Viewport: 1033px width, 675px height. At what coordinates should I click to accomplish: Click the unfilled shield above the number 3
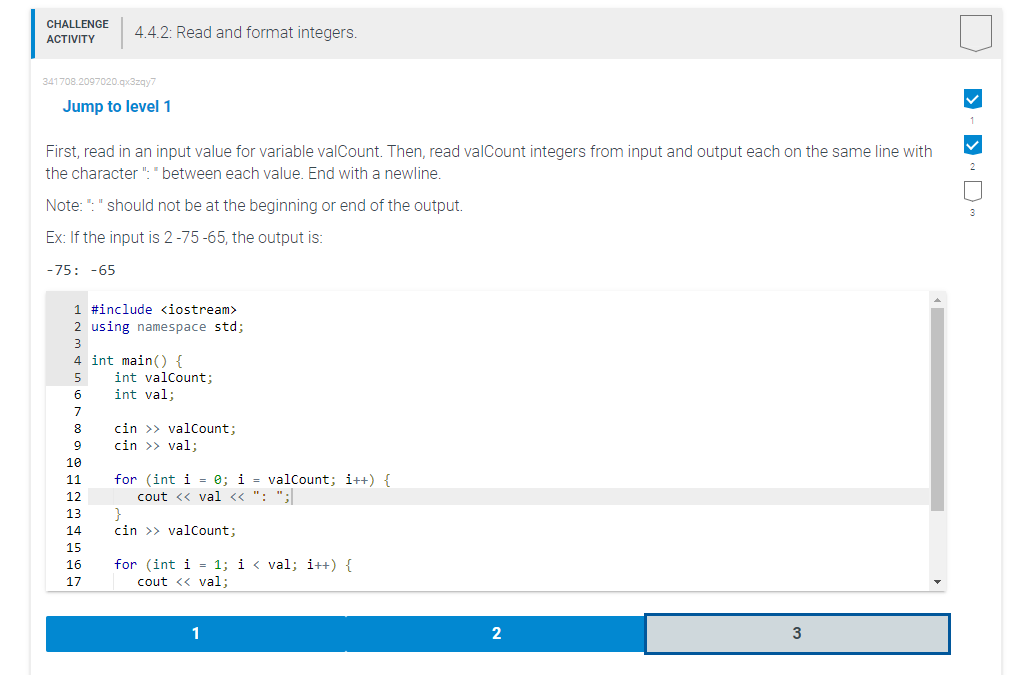click(x=972, y=190)
